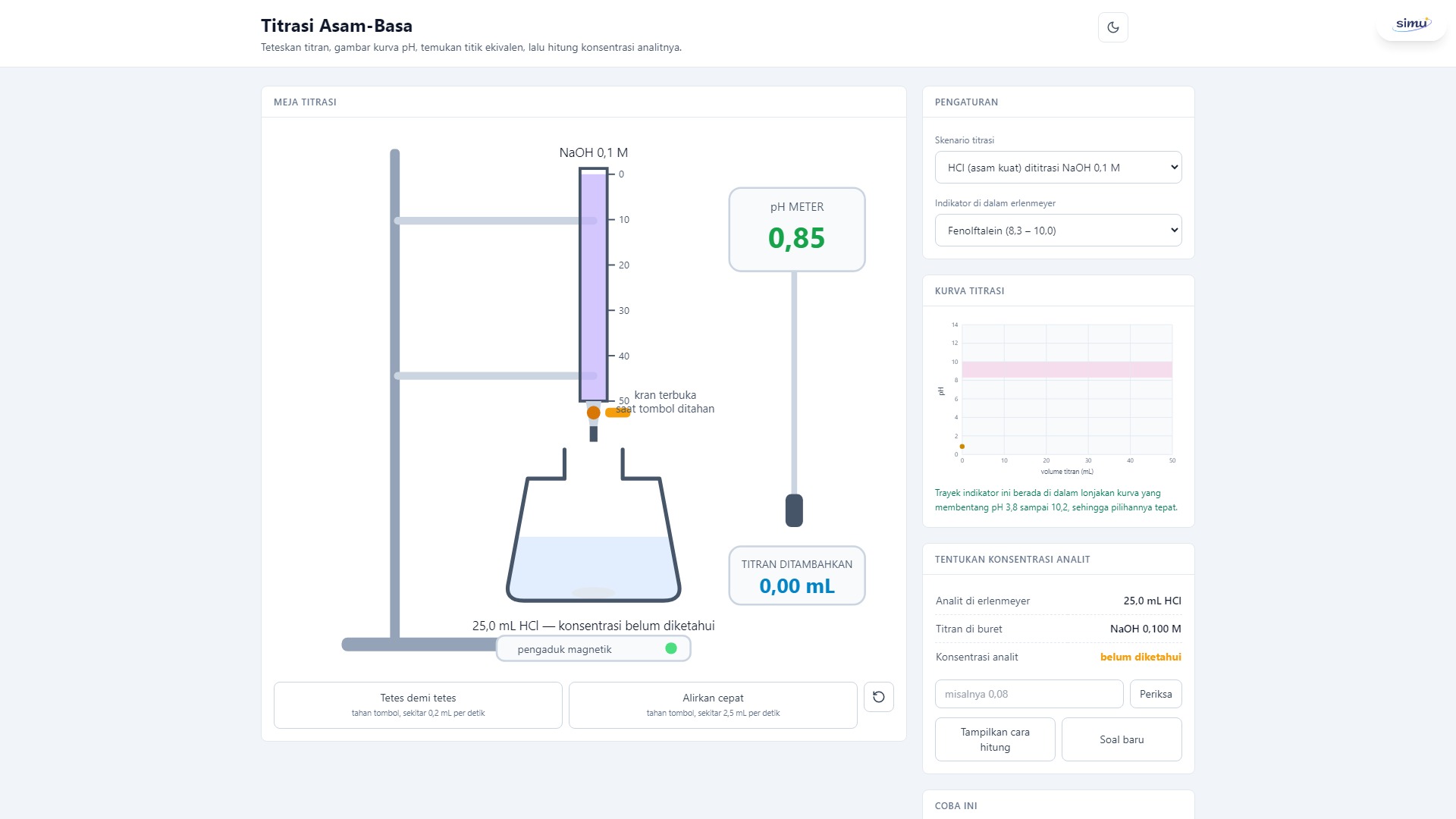Click the orange starting point on titration curve
This screenshot has width=1456, height=819.
pyautogui.click(x=962, y=447)
